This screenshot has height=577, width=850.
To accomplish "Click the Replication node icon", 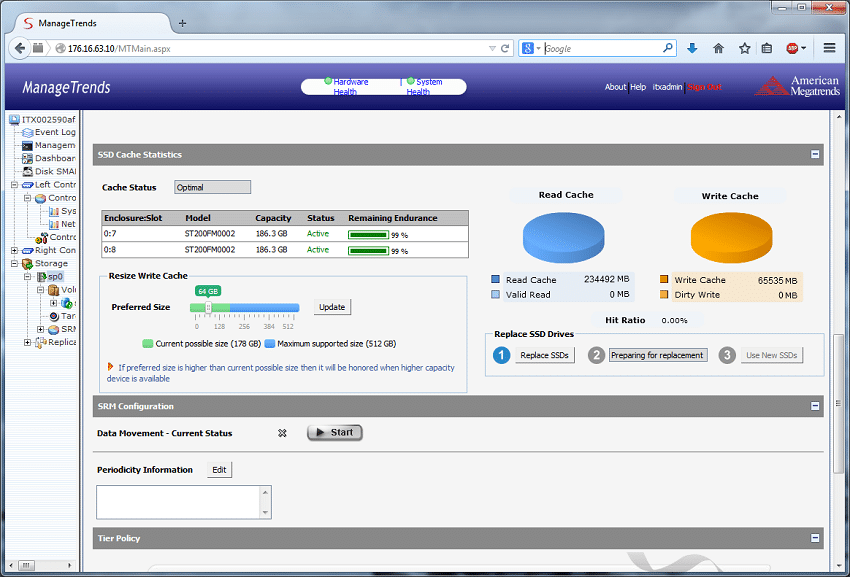I will (41, 342).
